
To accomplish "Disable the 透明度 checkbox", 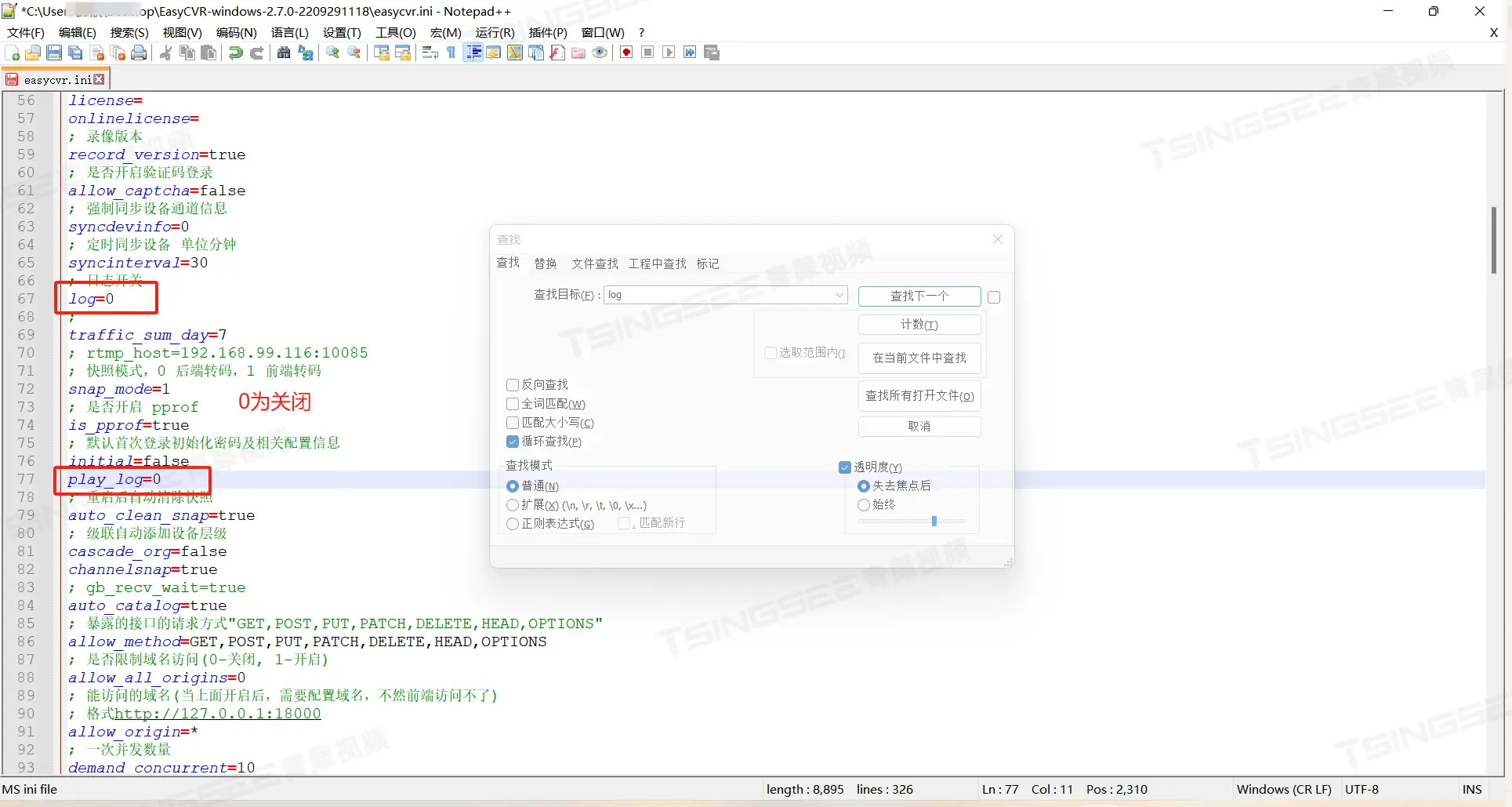I will [x=845, y=467].
